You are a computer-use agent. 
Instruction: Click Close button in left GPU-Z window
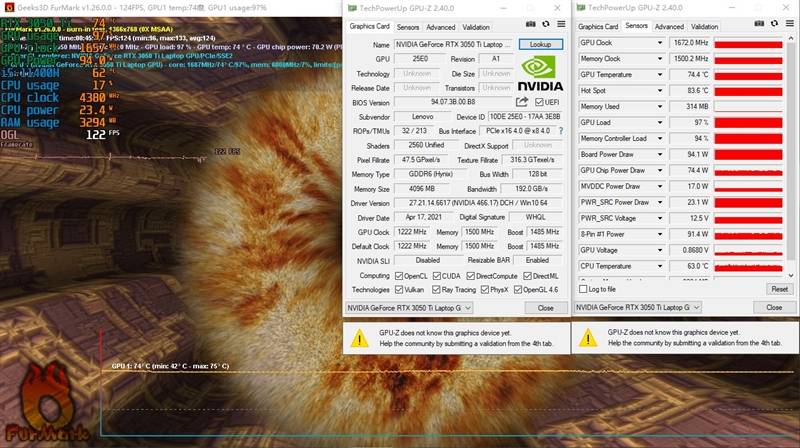pos(545,308)
